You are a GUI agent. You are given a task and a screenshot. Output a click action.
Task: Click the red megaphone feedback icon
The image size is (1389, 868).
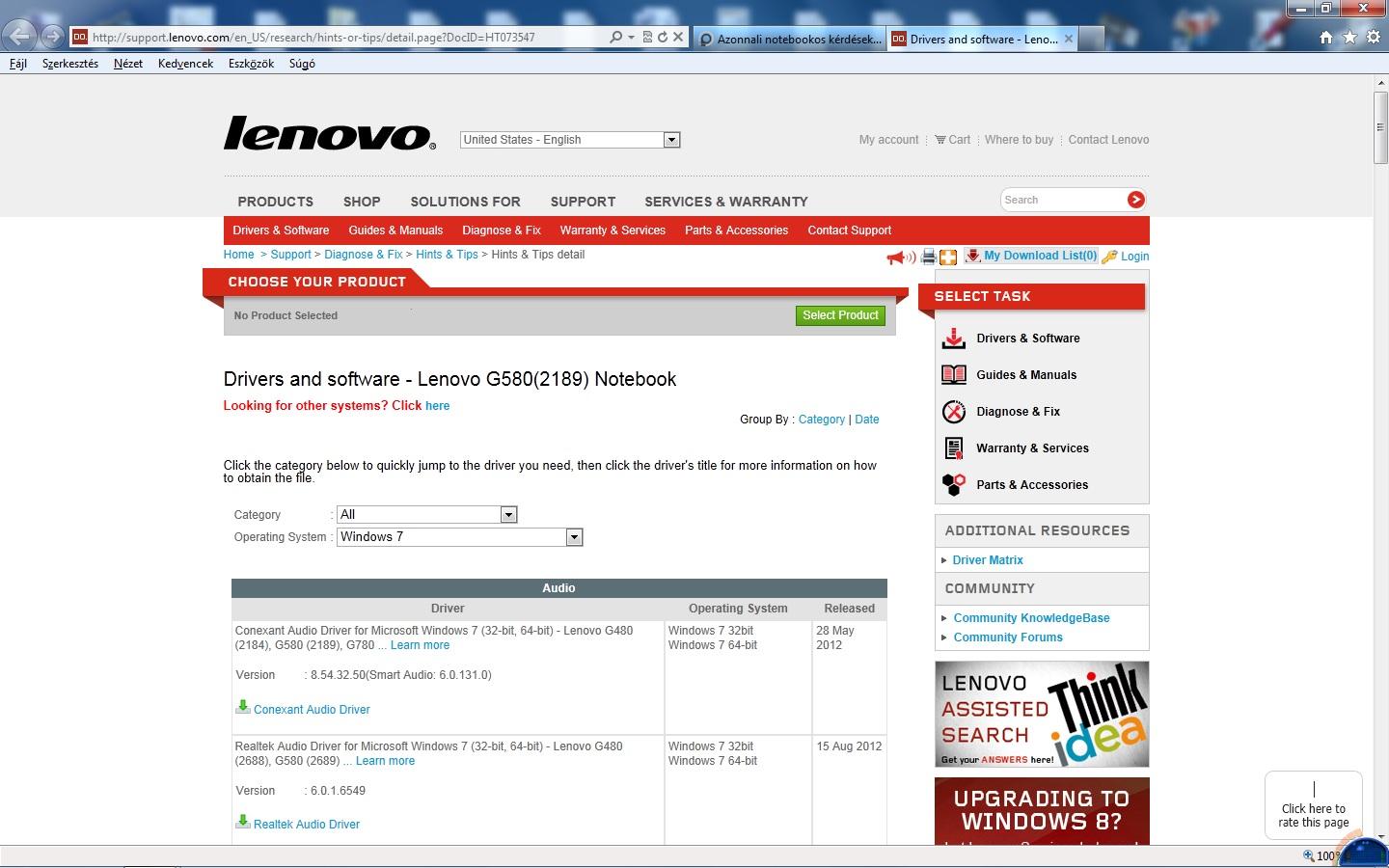(x=901, y=257)
